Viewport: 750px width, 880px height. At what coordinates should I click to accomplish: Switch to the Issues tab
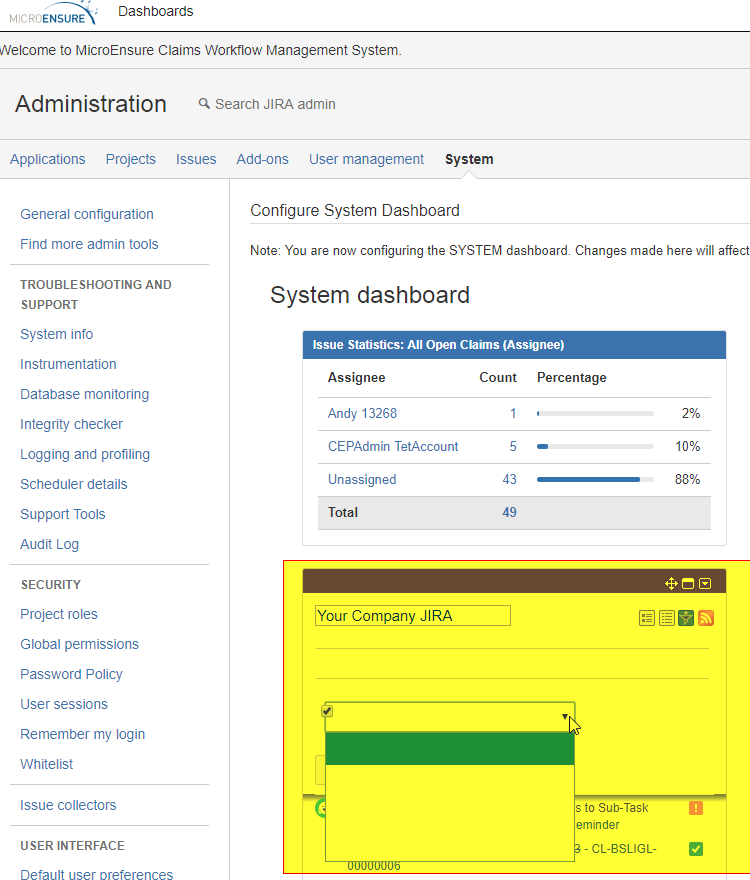point(196,159)
